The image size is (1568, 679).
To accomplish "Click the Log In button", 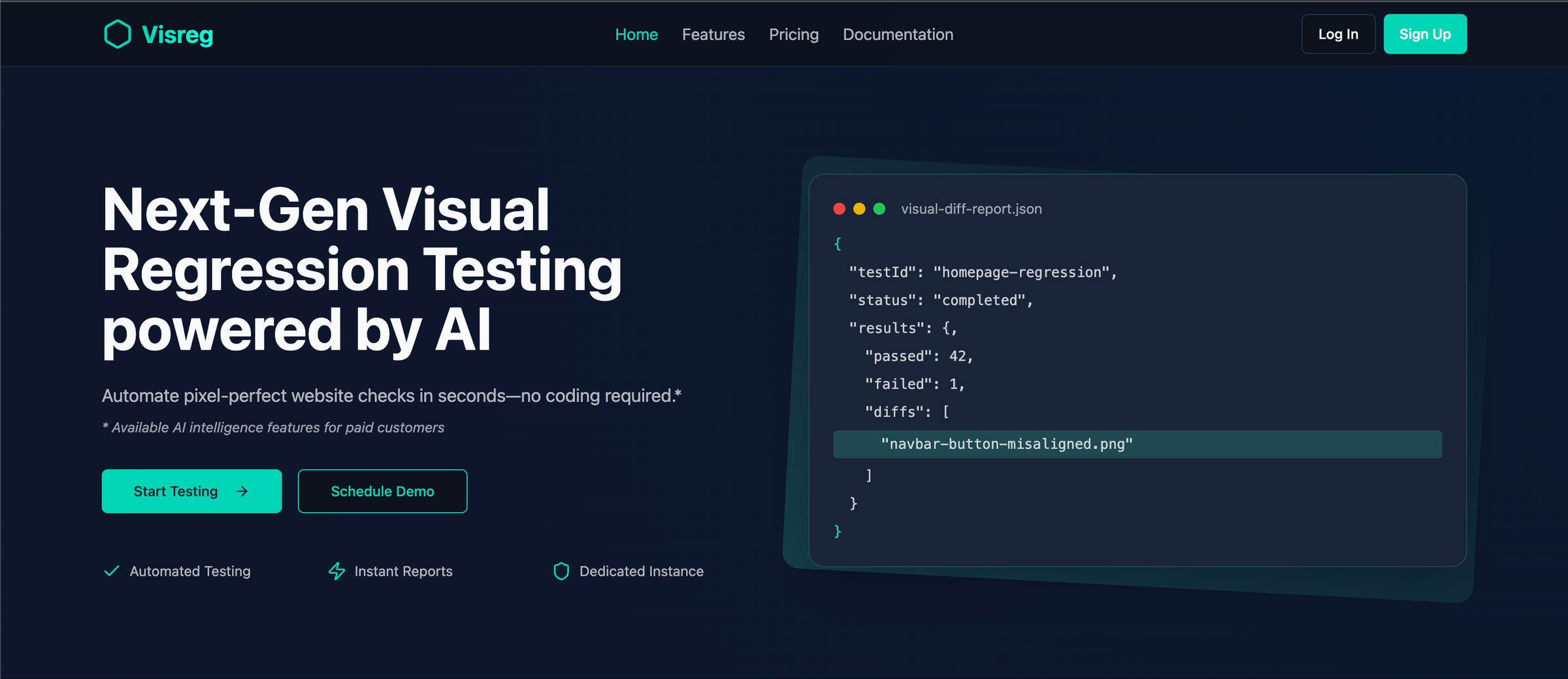I will [x=1338, y=34].
